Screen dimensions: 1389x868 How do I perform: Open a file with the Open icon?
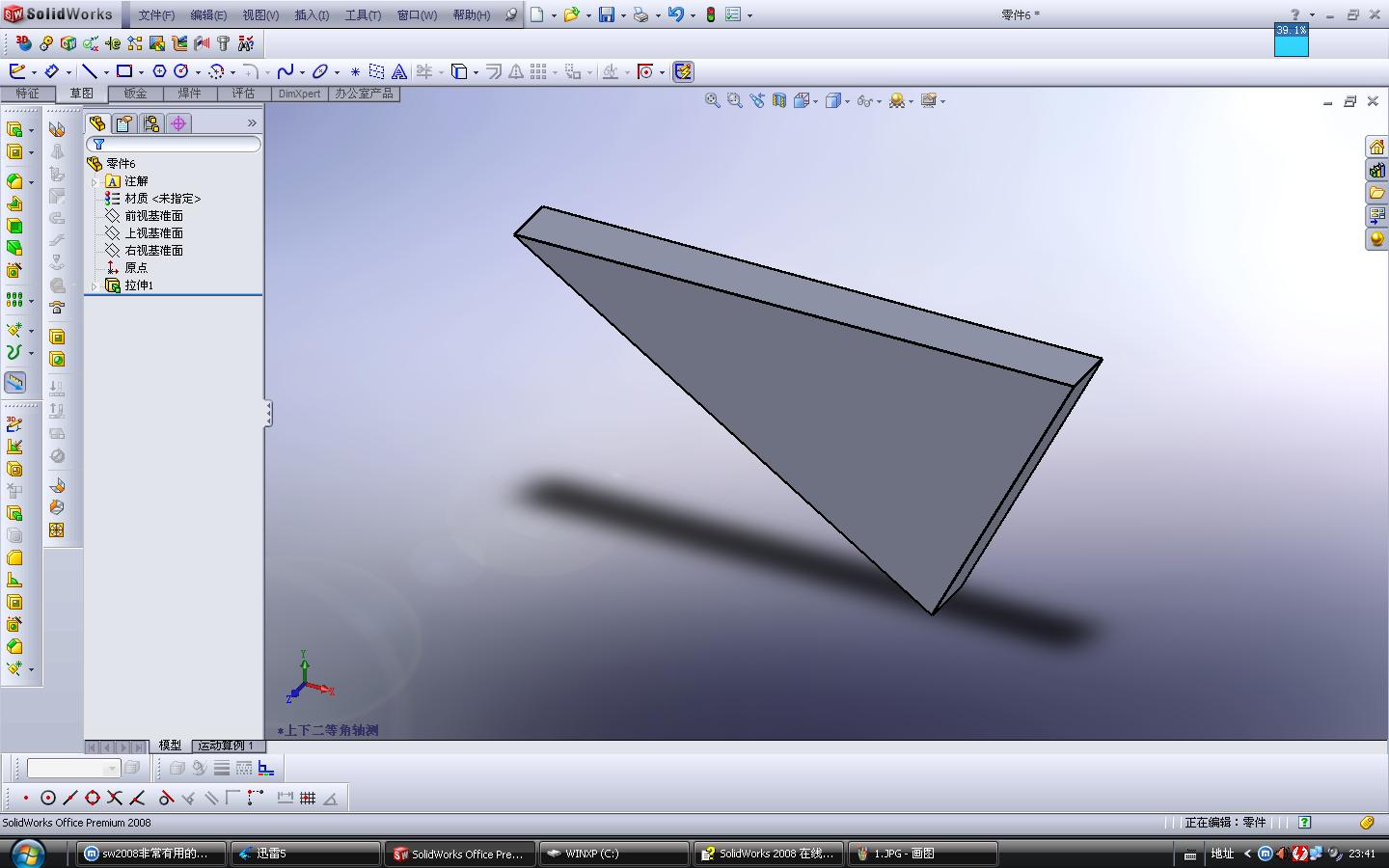point(572,14)
